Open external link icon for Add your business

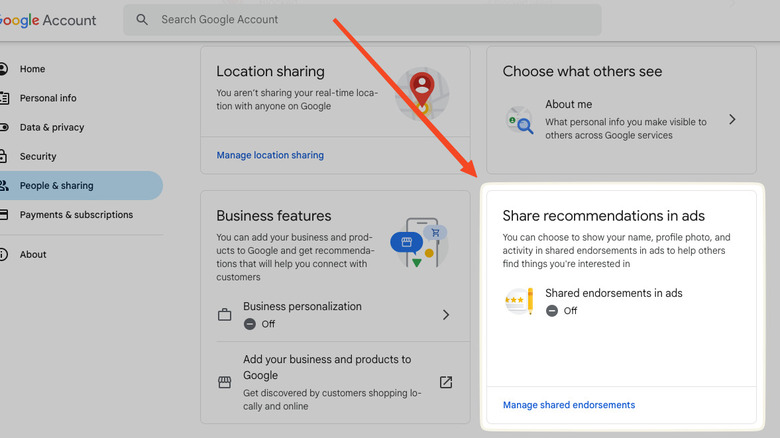446,382
